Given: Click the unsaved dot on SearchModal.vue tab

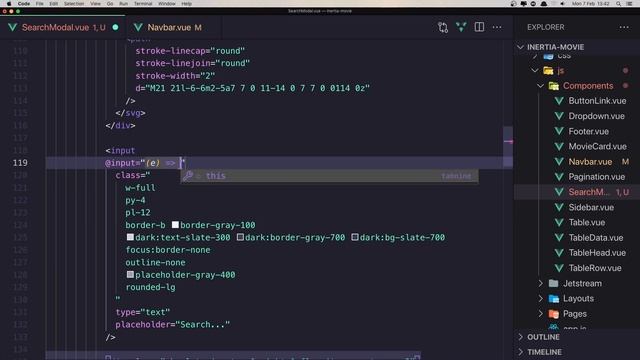Looking at the screenshot, I should [x=116, y=27].
